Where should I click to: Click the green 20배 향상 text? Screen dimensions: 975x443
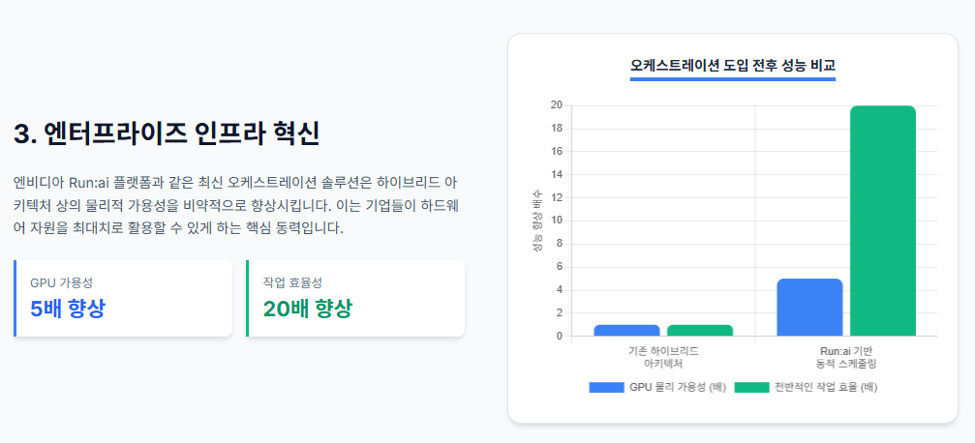tap(307, 309)
